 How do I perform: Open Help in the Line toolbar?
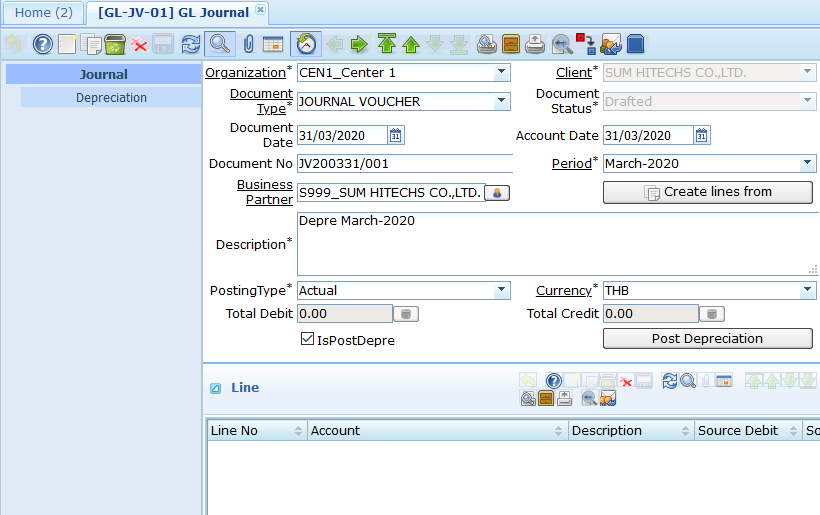[554, 381]
